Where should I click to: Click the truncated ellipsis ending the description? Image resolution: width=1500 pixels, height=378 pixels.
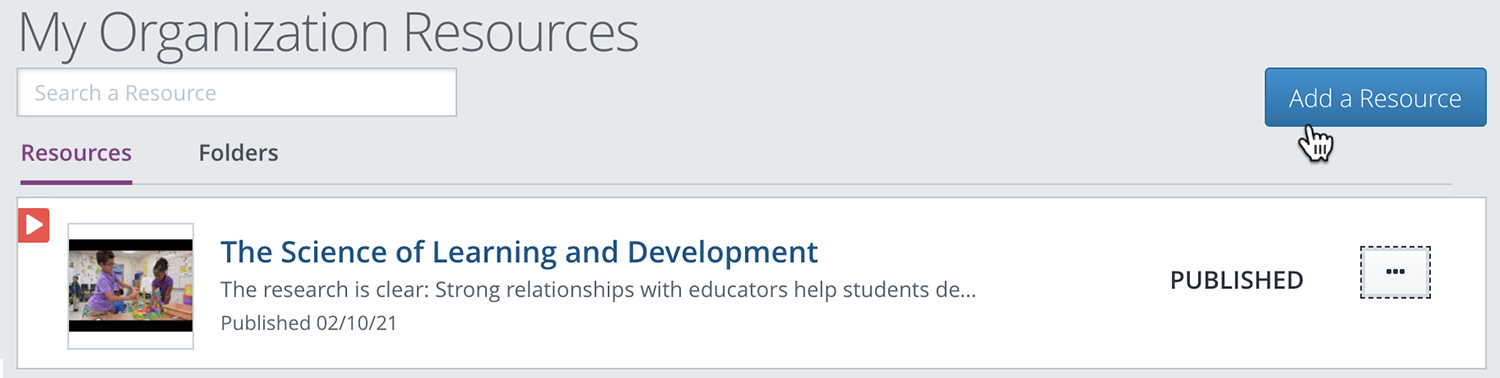[x=967, y=291]
